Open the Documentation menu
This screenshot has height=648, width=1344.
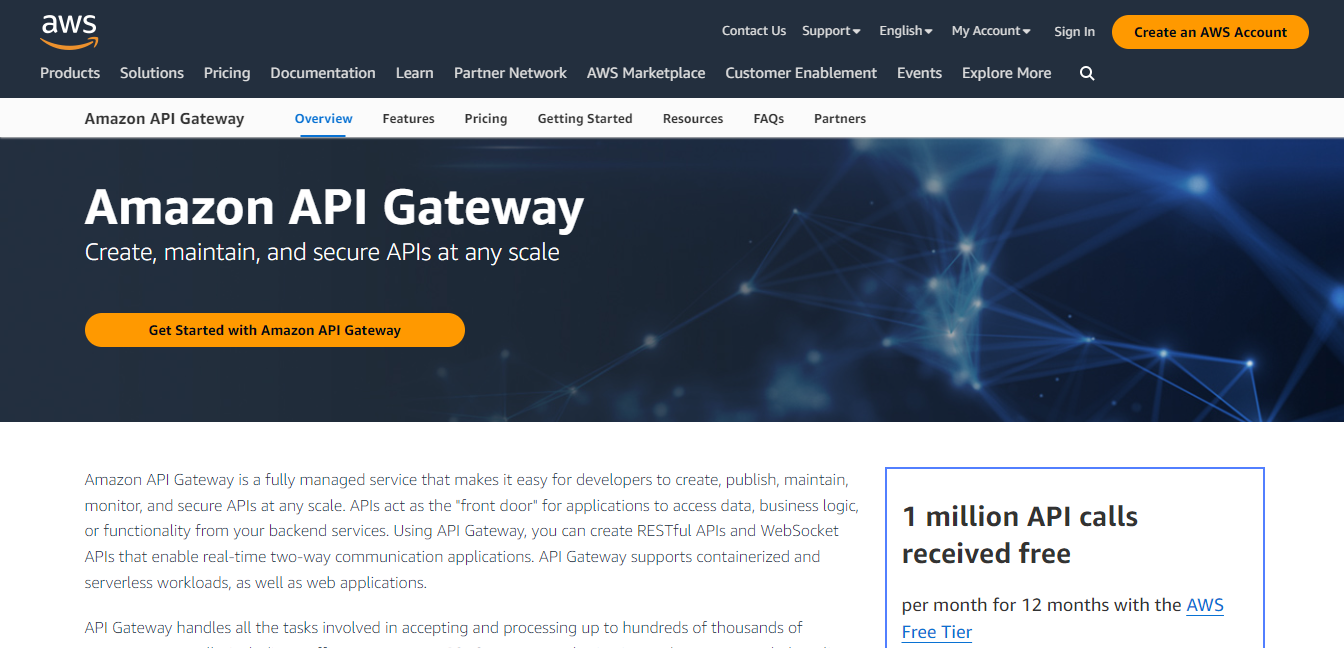tap(323, 73)
